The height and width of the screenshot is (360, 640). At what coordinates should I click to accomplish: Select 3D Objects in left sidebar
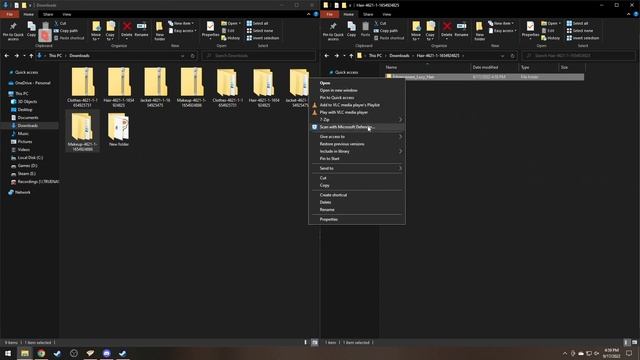(x=24, y=102)
